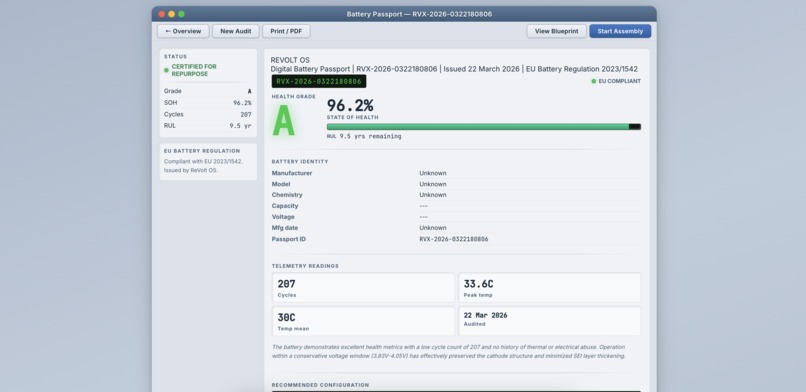Click the Passport ID row value
Image resolution: width=806 pixels, height=392 pixels.
tap(454, 239)
